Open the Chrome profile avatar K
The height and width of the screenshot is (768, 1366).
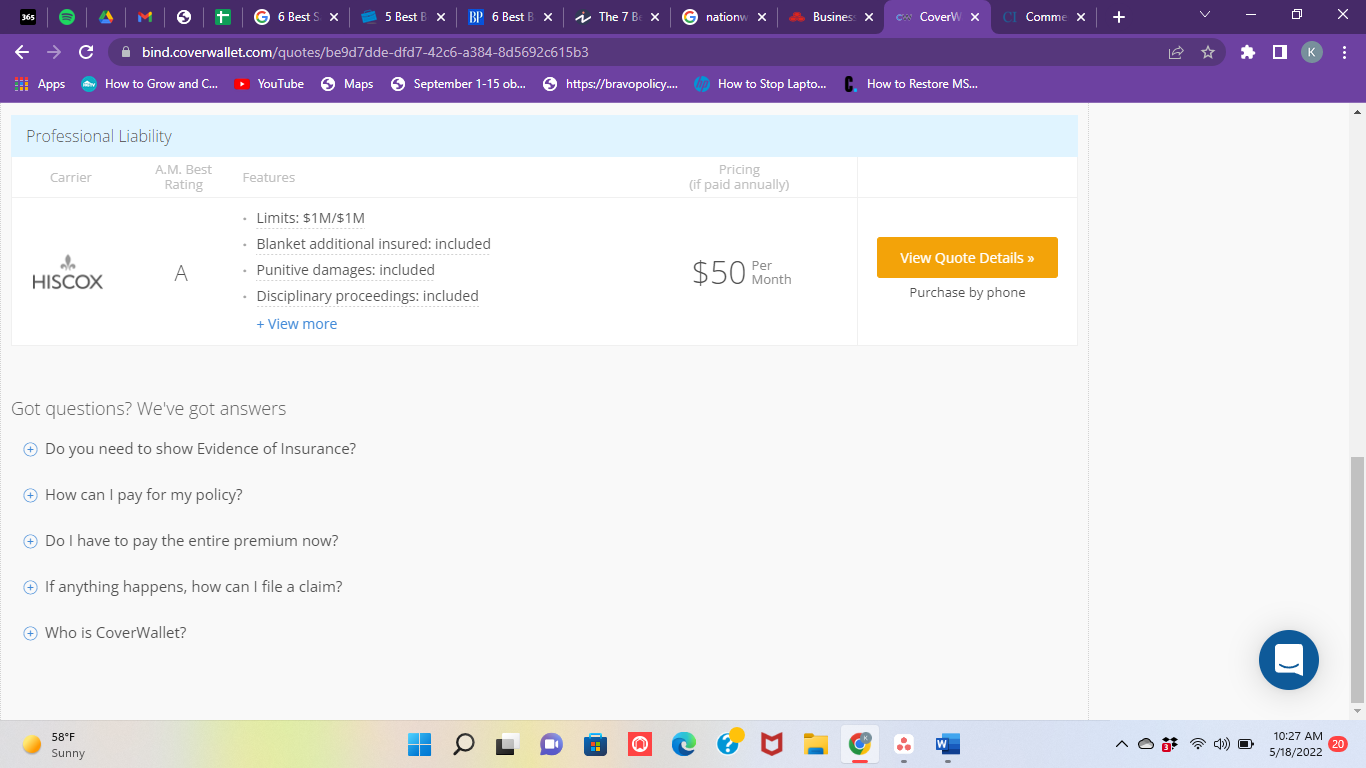[x=1311, y=52]
